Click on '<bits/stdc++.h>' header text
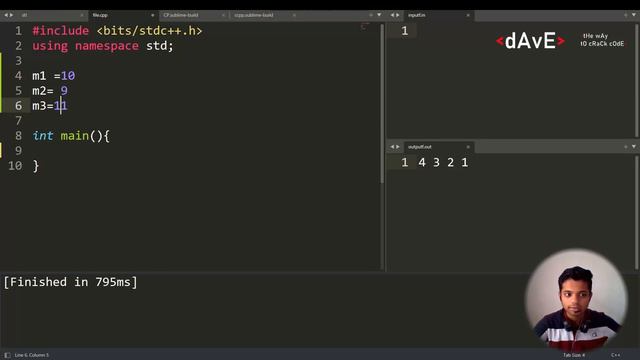The width and height of the screenshot is (640, 360). 149,31
